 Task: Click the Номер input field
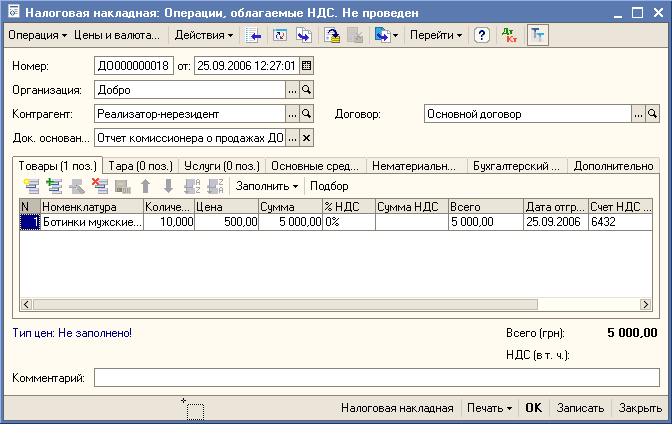(x=134, y=66)
